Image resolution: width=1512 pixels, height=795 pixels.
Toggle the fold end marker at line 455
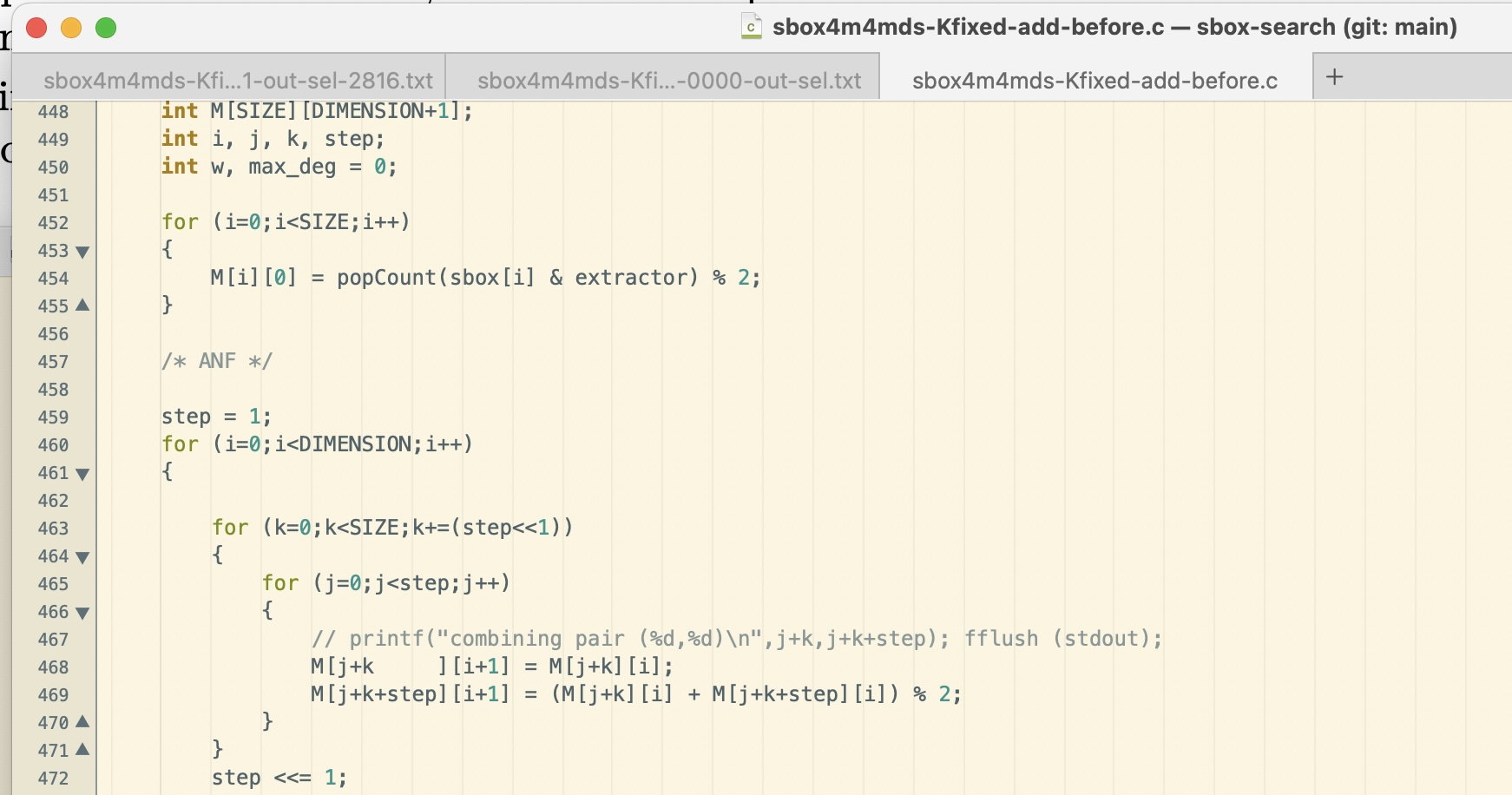coord(81,306)
